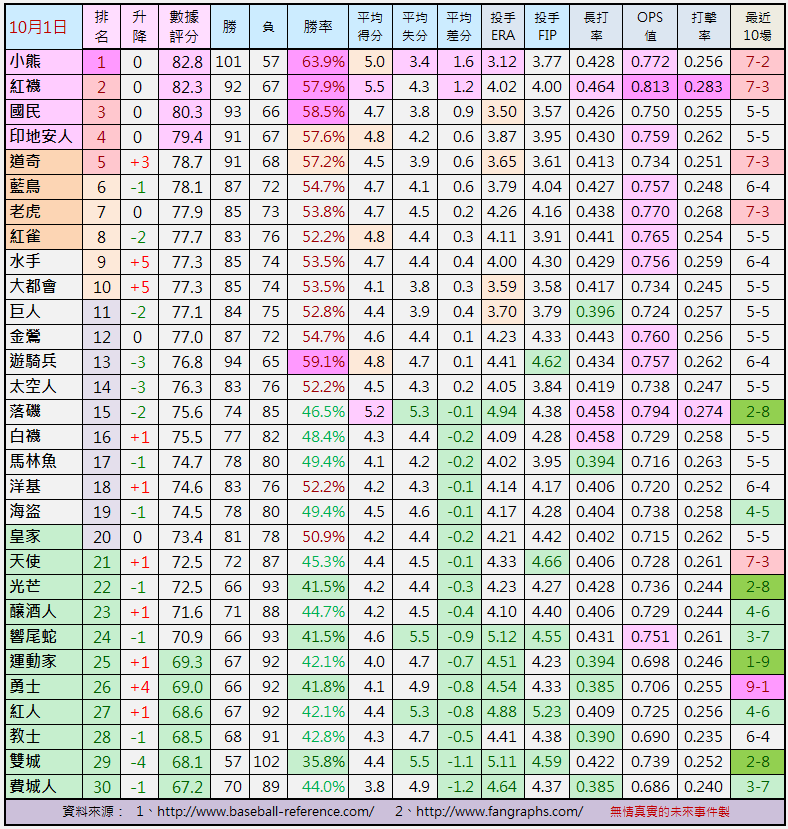
Task: Select the 10月1日 date header cell
Action: (44, 27)
